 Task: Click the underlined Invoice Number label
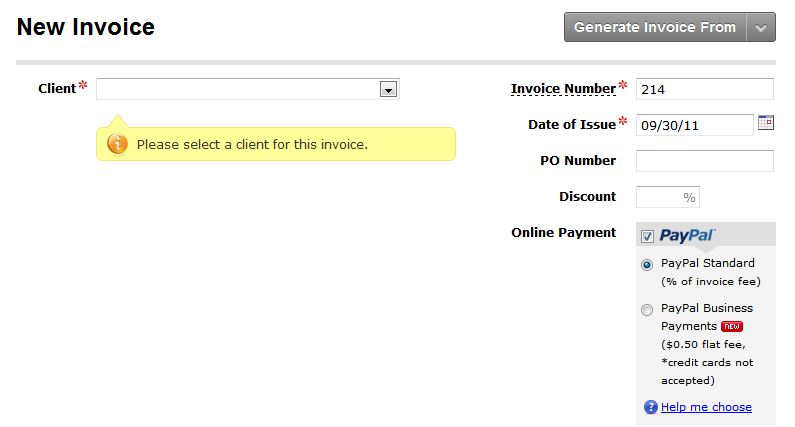[x=563, y=89]
